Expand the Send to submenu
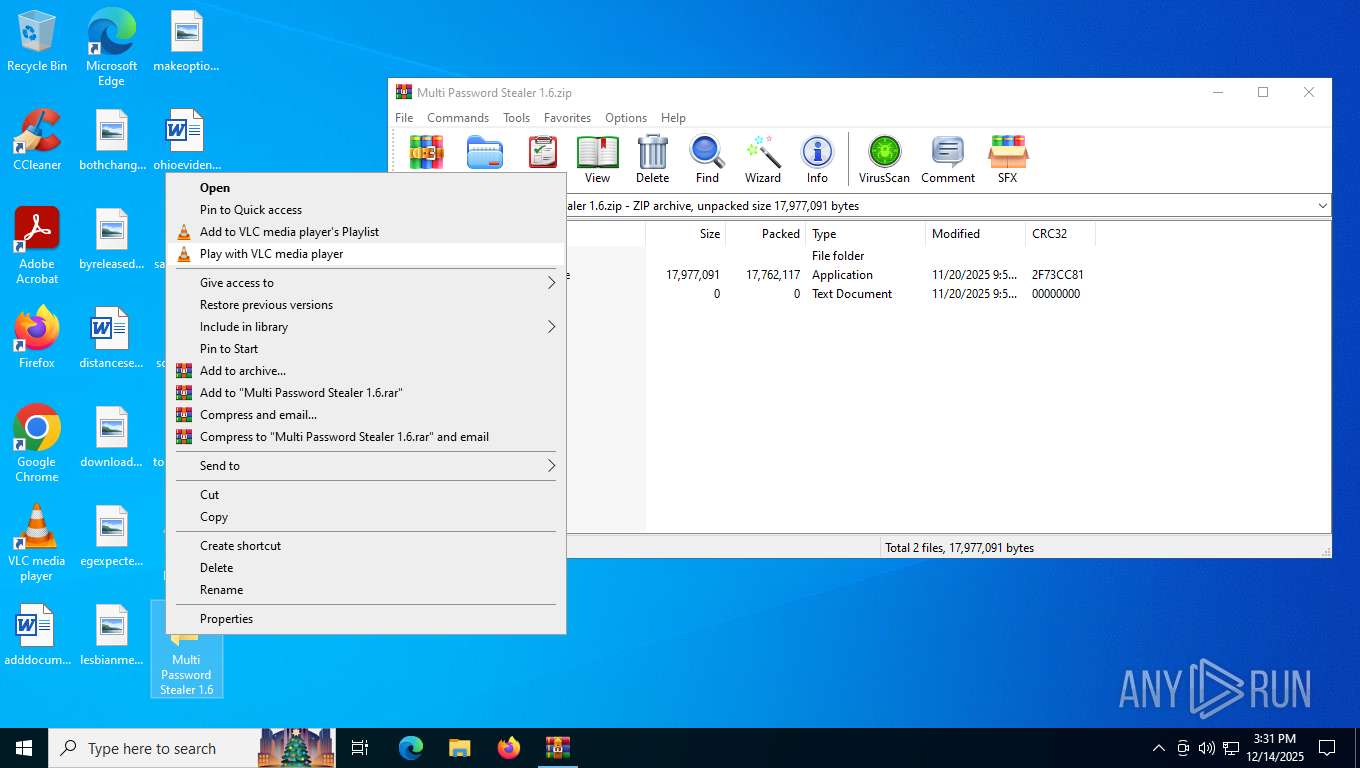 click(366, 466)
